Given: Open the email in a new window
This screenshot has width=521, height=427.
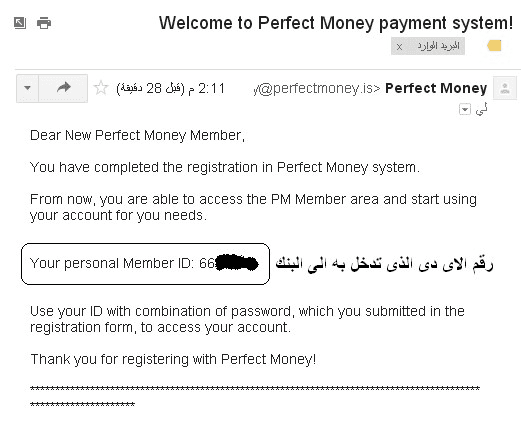Looking at the screenshot, I should (x=20, y=23).
